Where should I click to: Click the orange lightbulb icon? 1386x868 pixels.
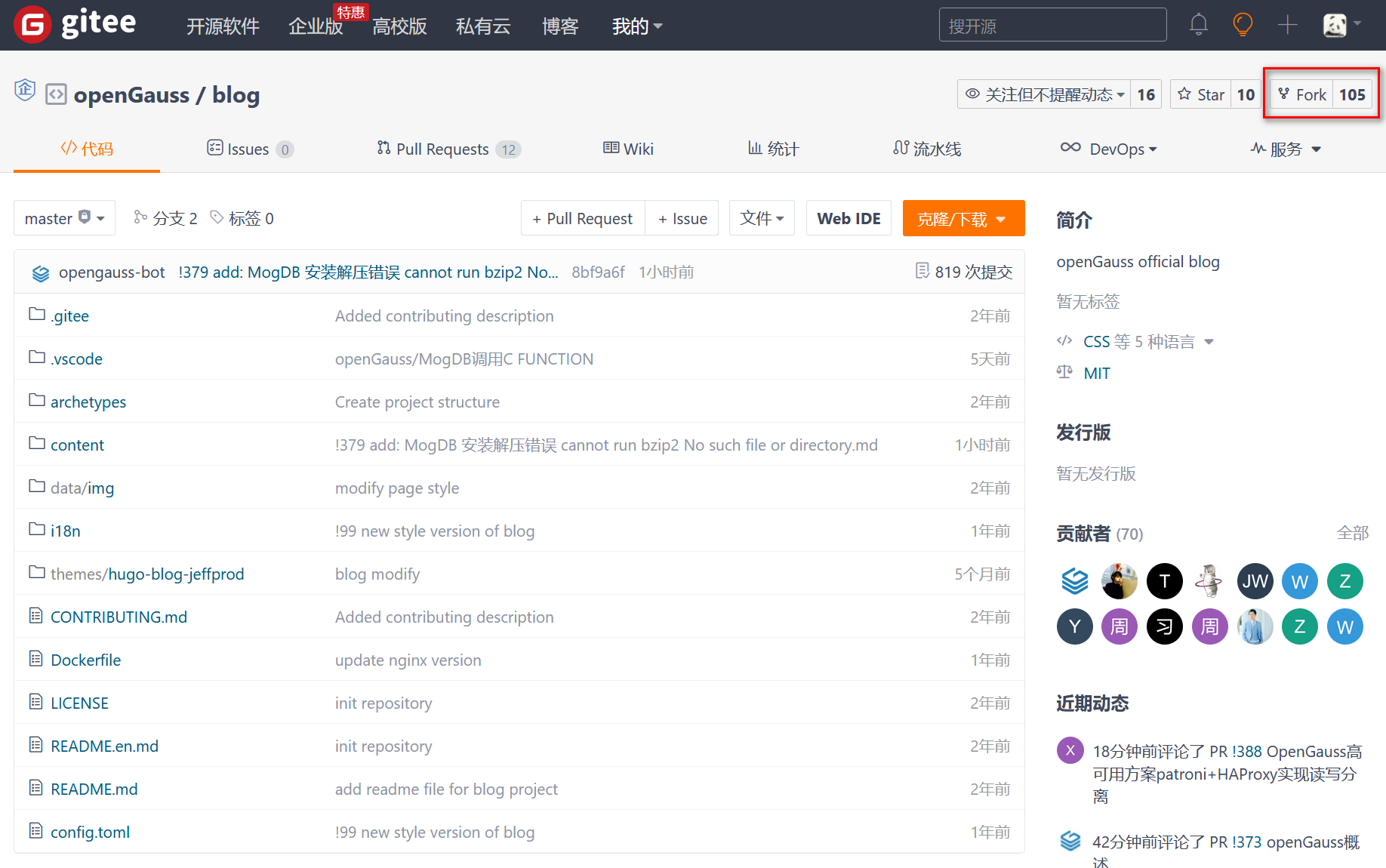click(1243, 25)
